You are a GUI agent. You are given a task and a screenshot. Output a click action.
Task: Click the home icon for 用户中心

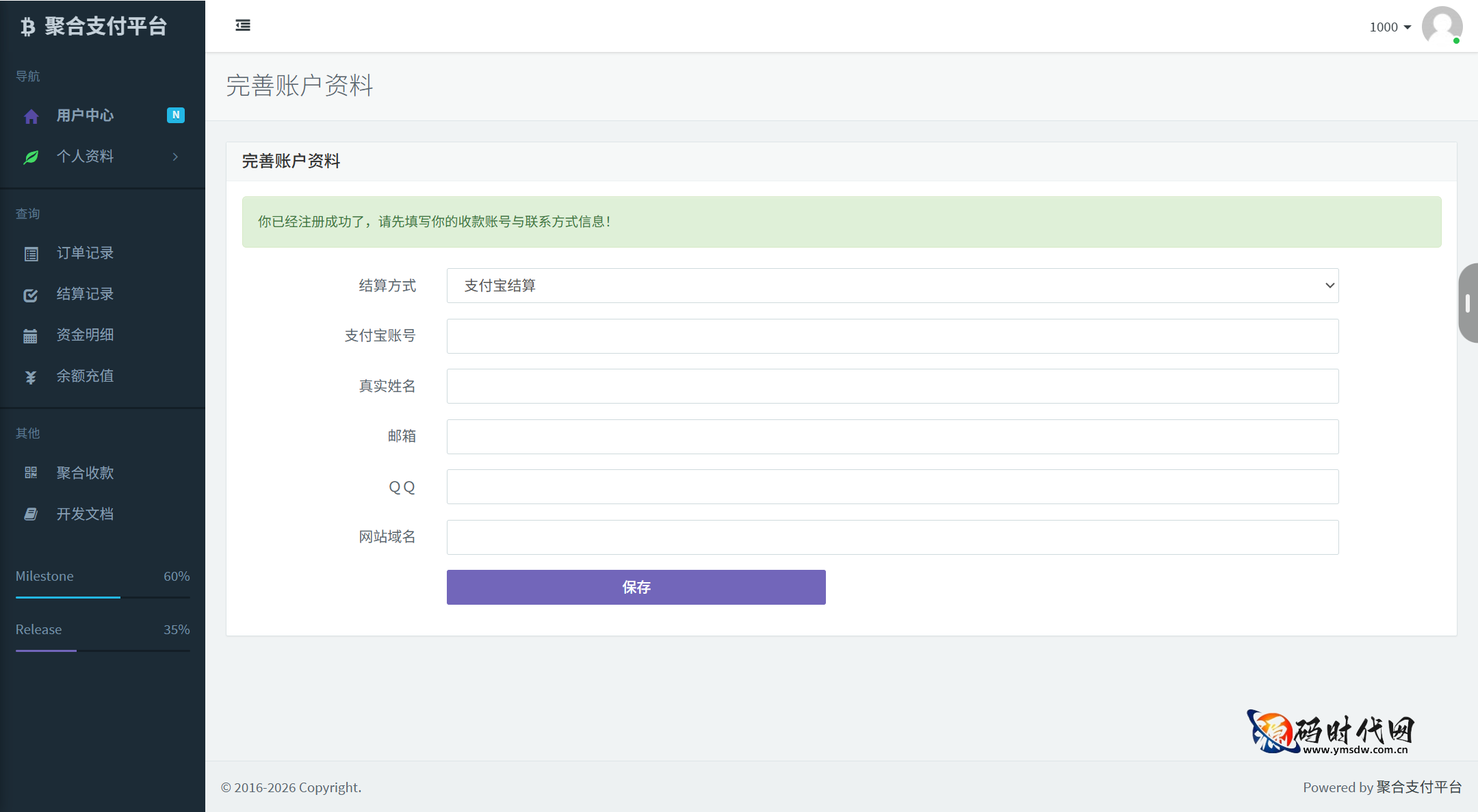click(31, 116)
